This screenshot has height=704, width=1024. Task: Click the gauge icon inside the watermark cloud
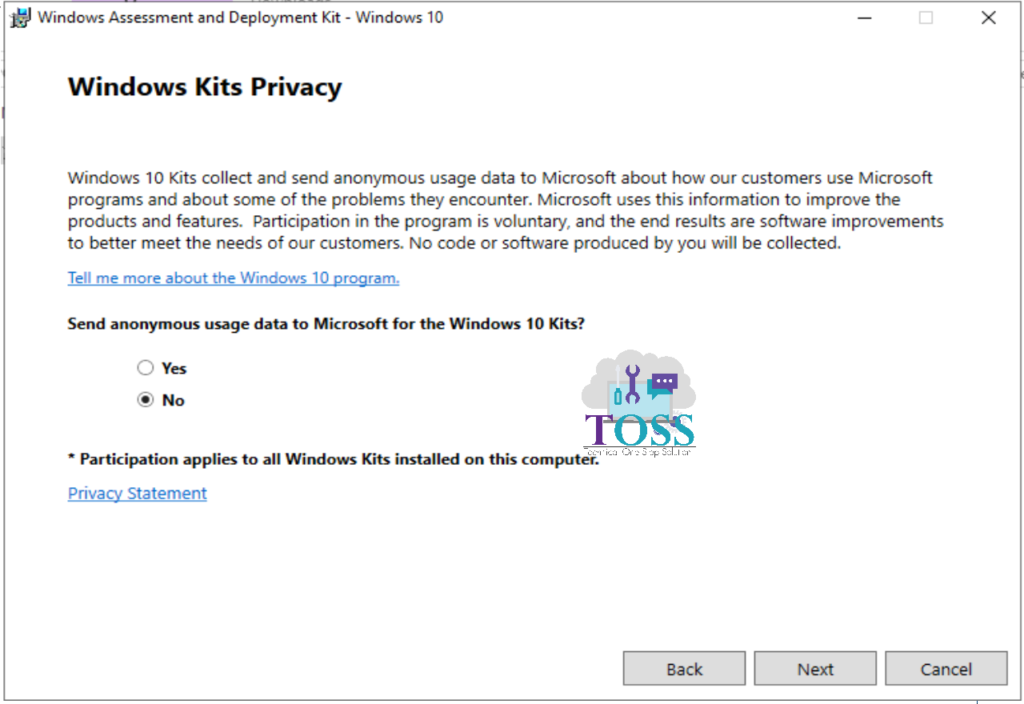pos(674,423)
